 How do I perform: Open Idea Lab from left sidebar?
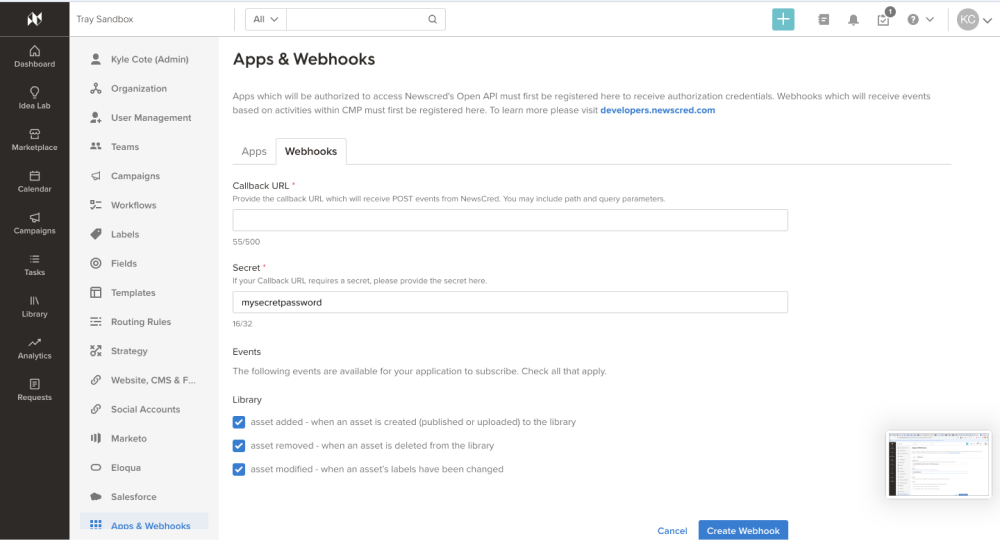click(x=34, y=98)
